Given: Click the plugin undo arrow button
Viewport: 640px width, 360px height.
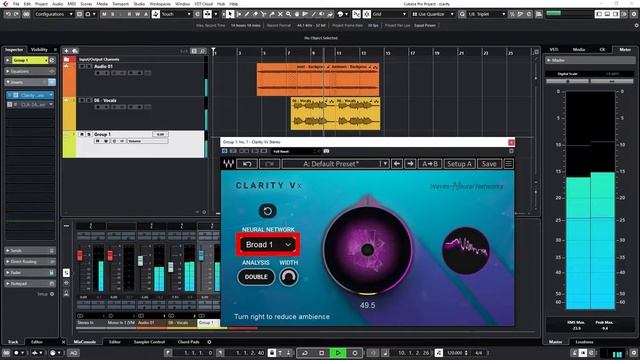Looking at the screenshot, I should click(247, 164).
